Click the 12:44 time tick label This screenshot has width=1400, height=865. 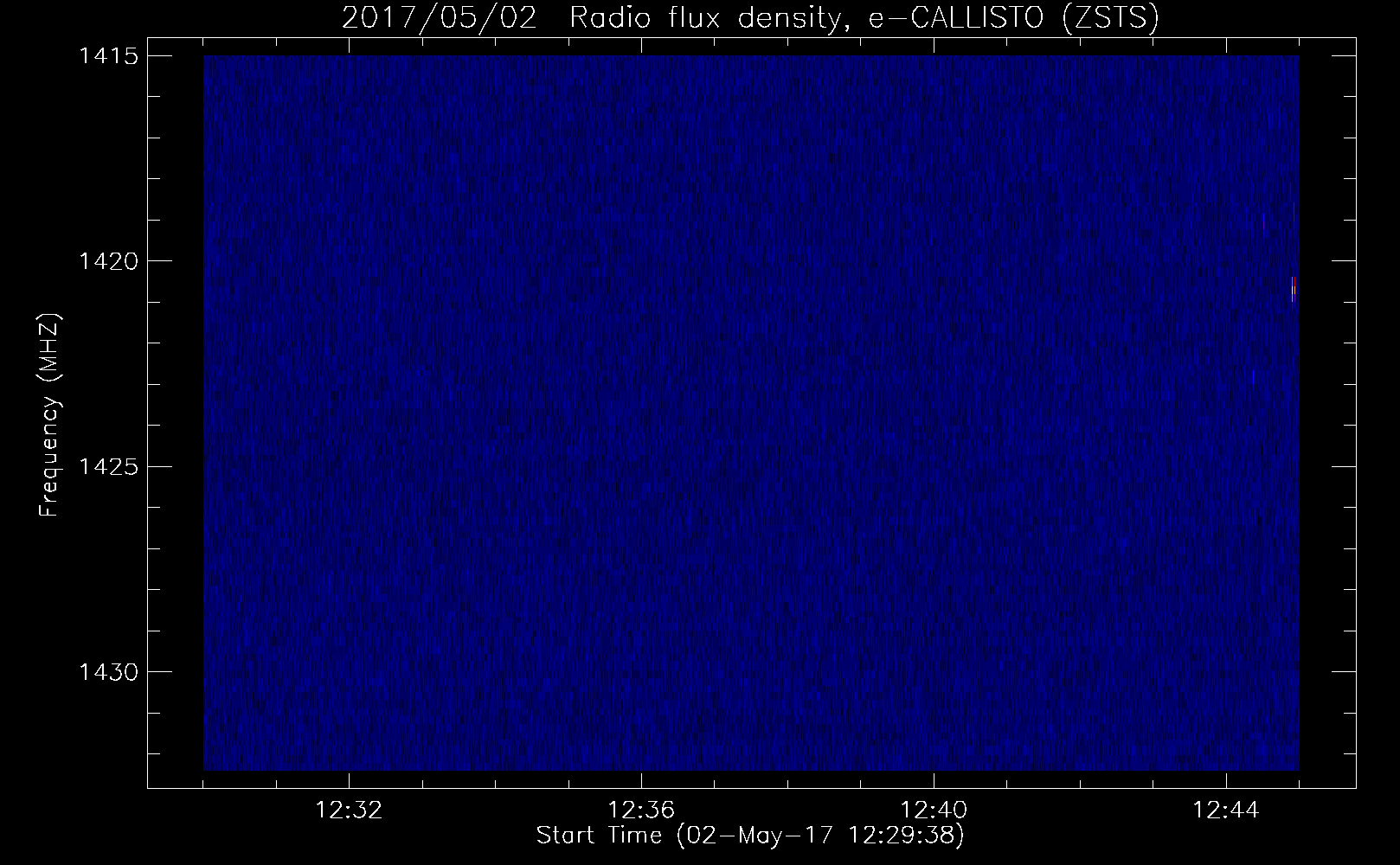click(x=1226, y=811)
